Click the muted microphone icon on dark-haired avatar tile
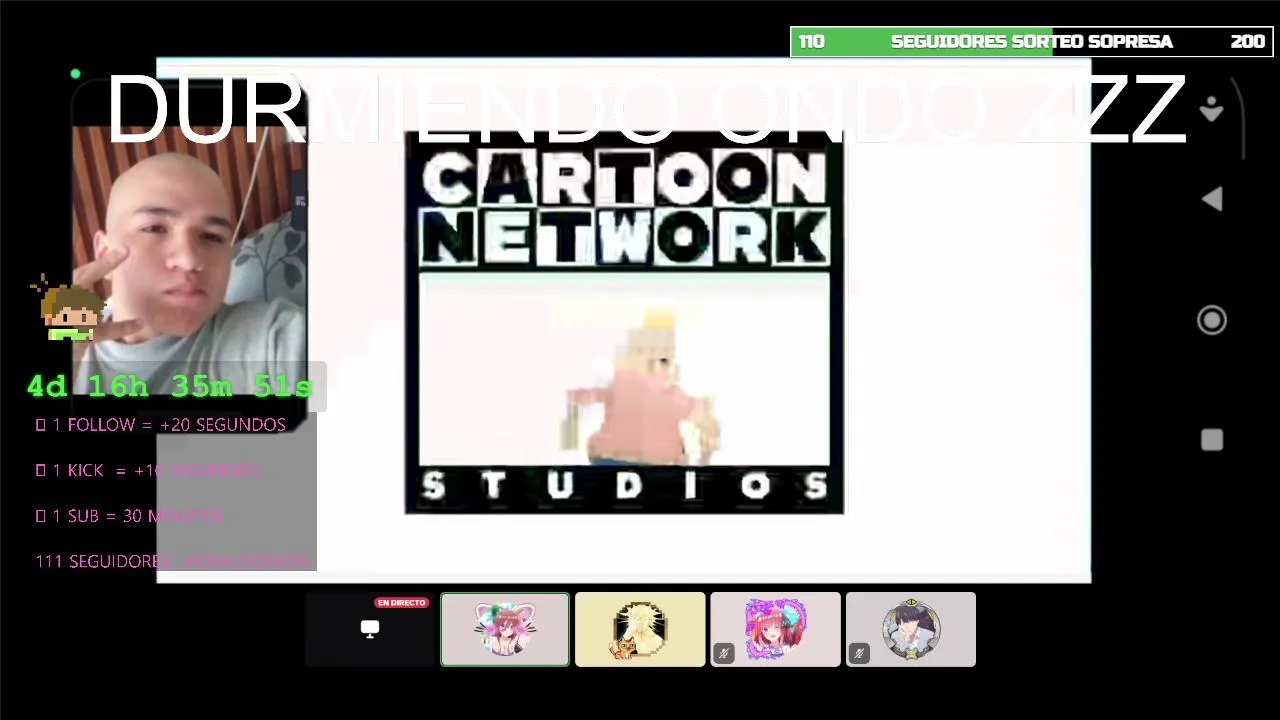Image resolution: width=1280 pixels, height=720 pixels. (x=859, y=653)
